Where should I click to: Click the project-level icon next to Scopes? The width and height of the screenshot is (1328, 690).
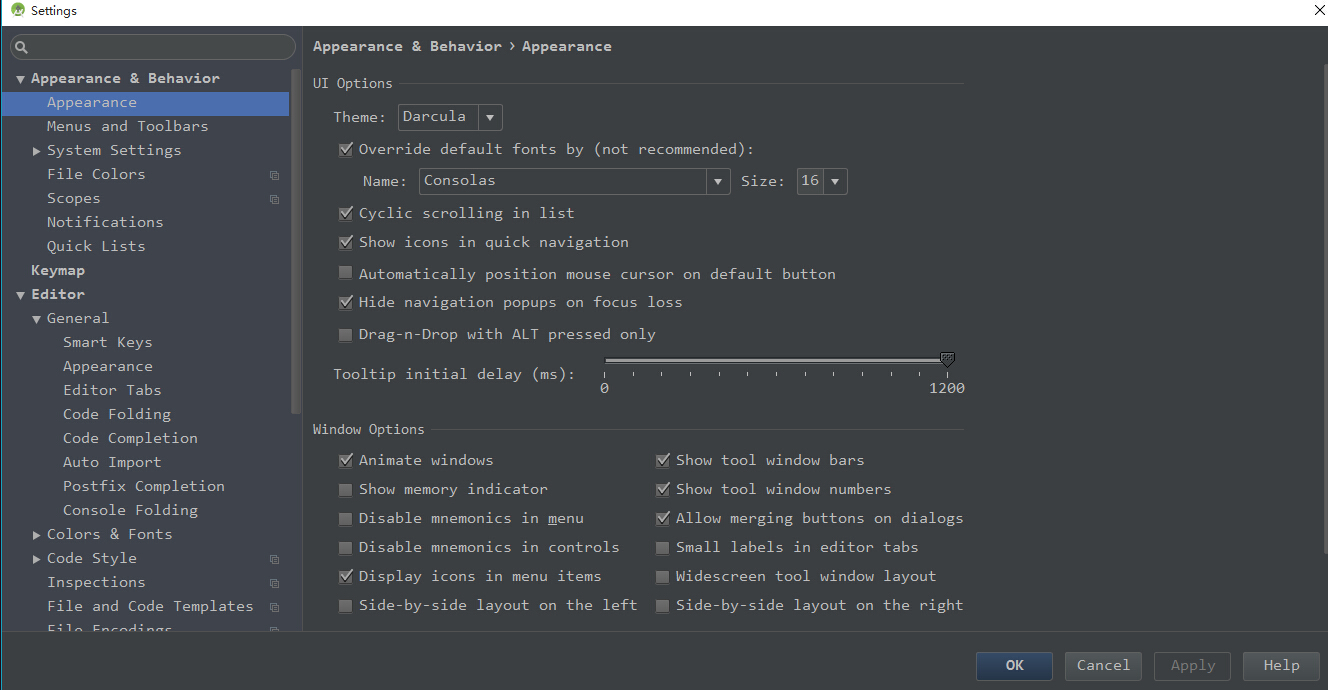tap(274, 199)
